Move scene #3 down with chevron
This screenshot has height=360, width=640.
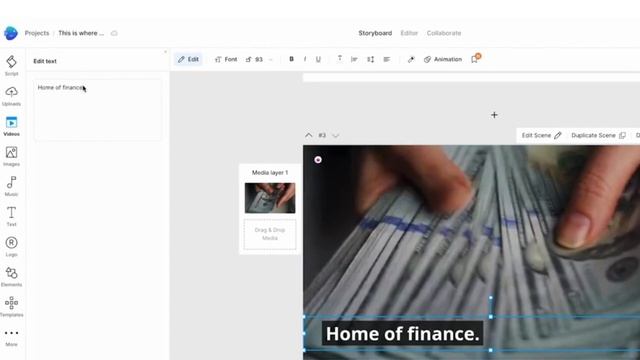tap(336, 136)
